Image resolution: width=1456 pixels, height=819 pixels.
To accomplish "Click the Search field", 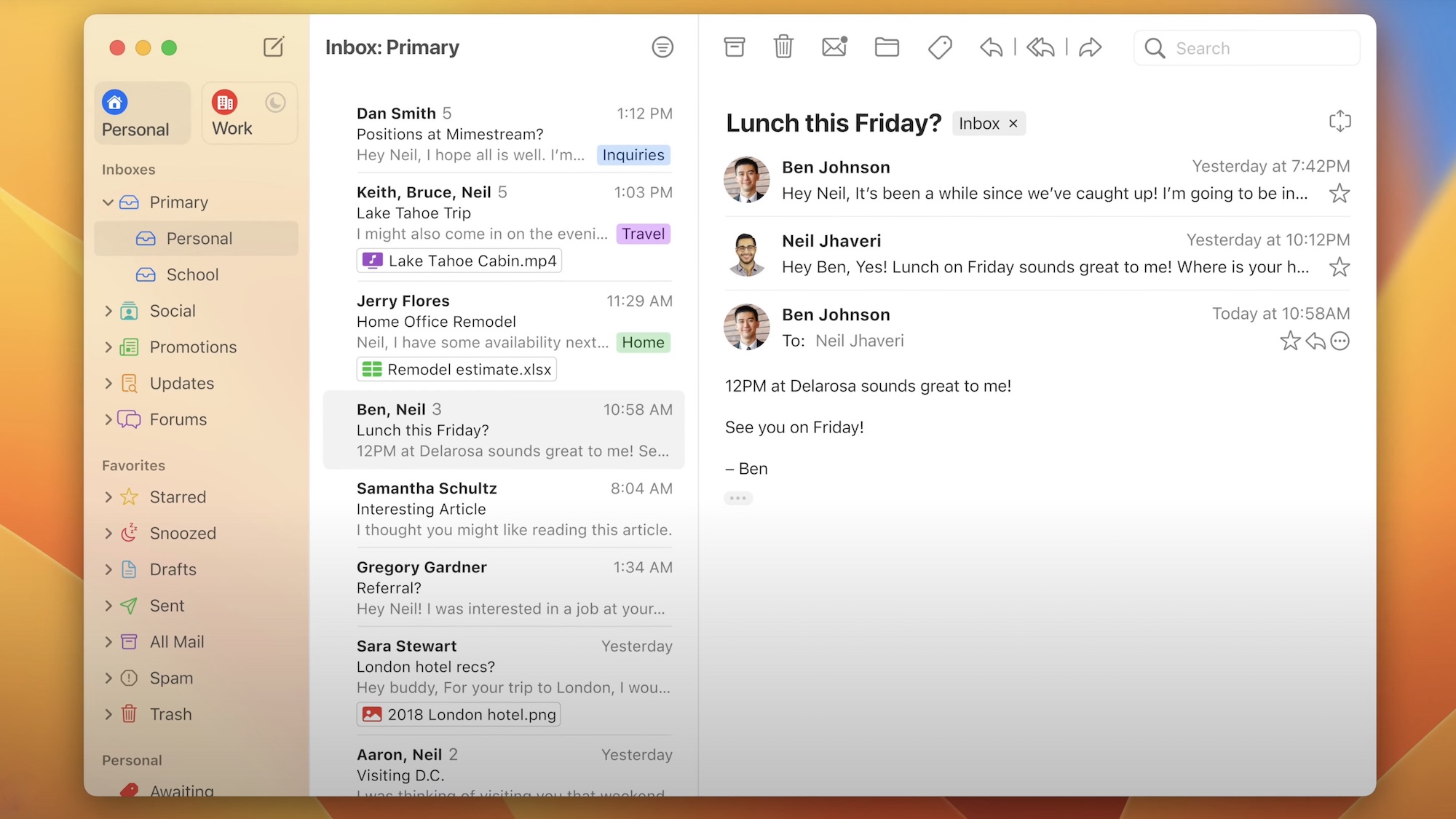I will [x=1246, y=48].
